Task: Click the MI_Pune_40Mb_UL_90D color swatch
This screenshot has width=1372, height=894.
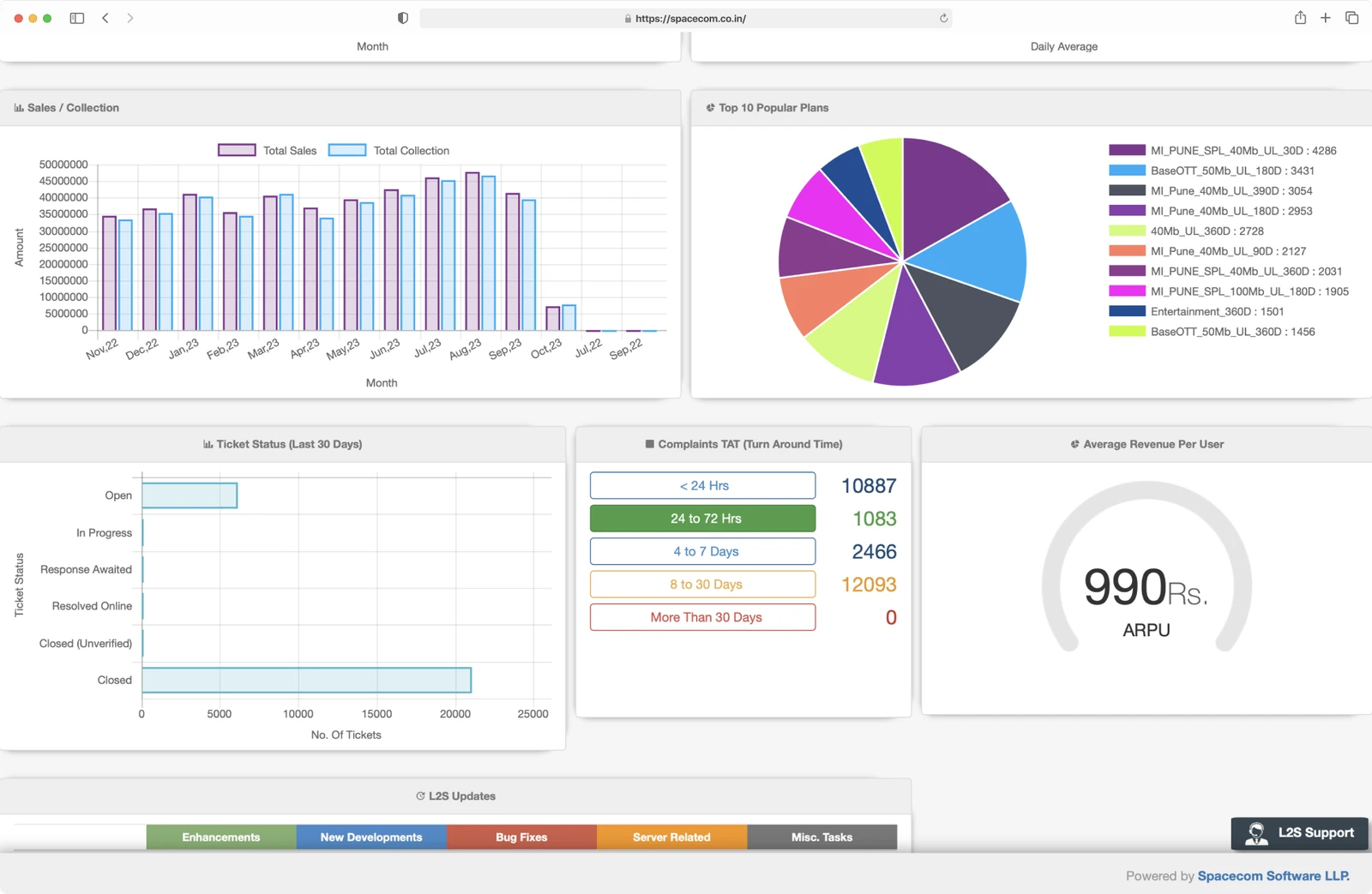Action: (x=1127, y=251)
